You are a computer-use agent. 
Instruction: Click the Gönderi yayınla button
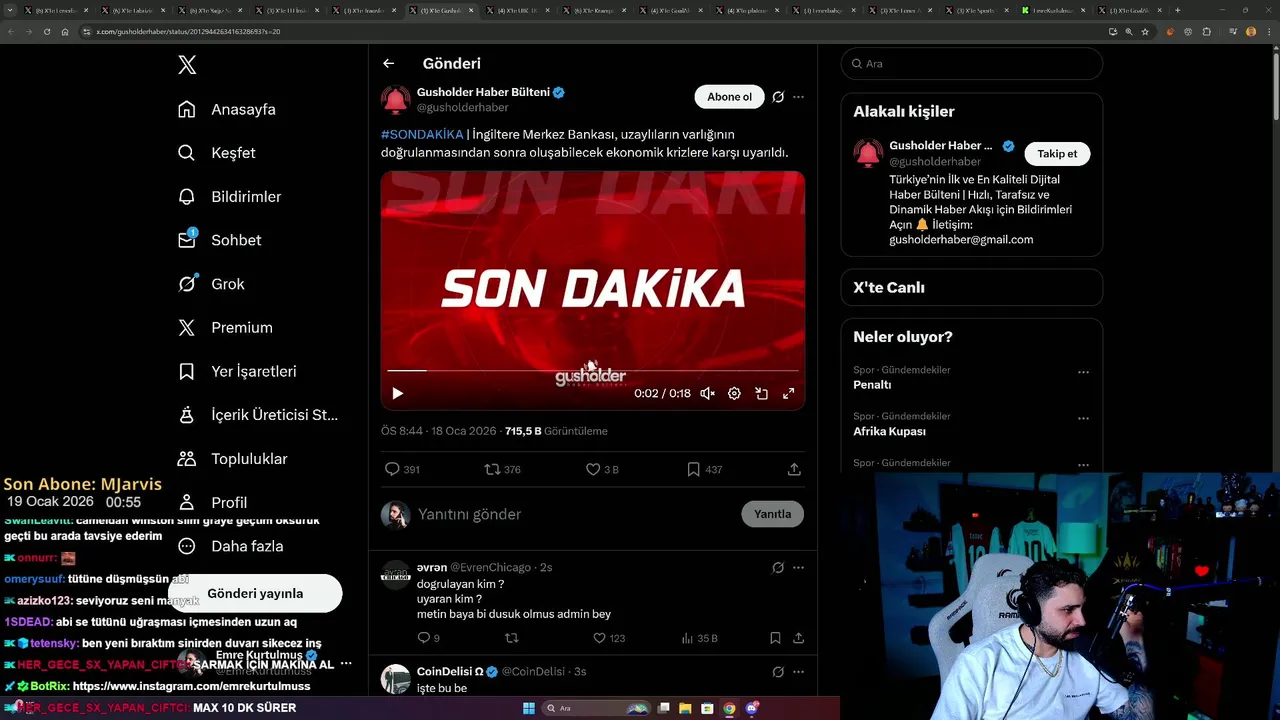[x=255, y=593]
